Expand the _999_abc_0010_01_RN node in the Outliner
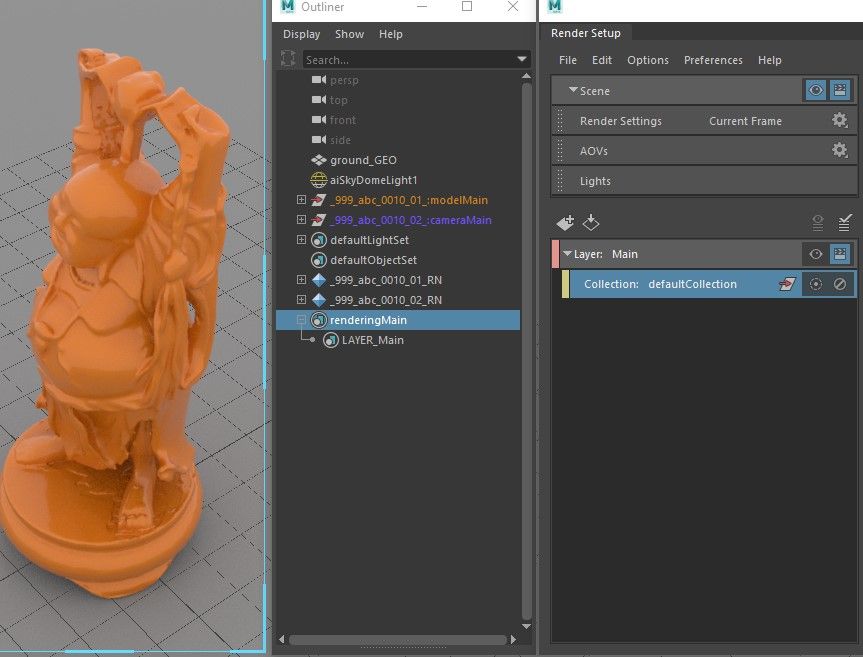 pyautogui.click(x=301, y=280)
